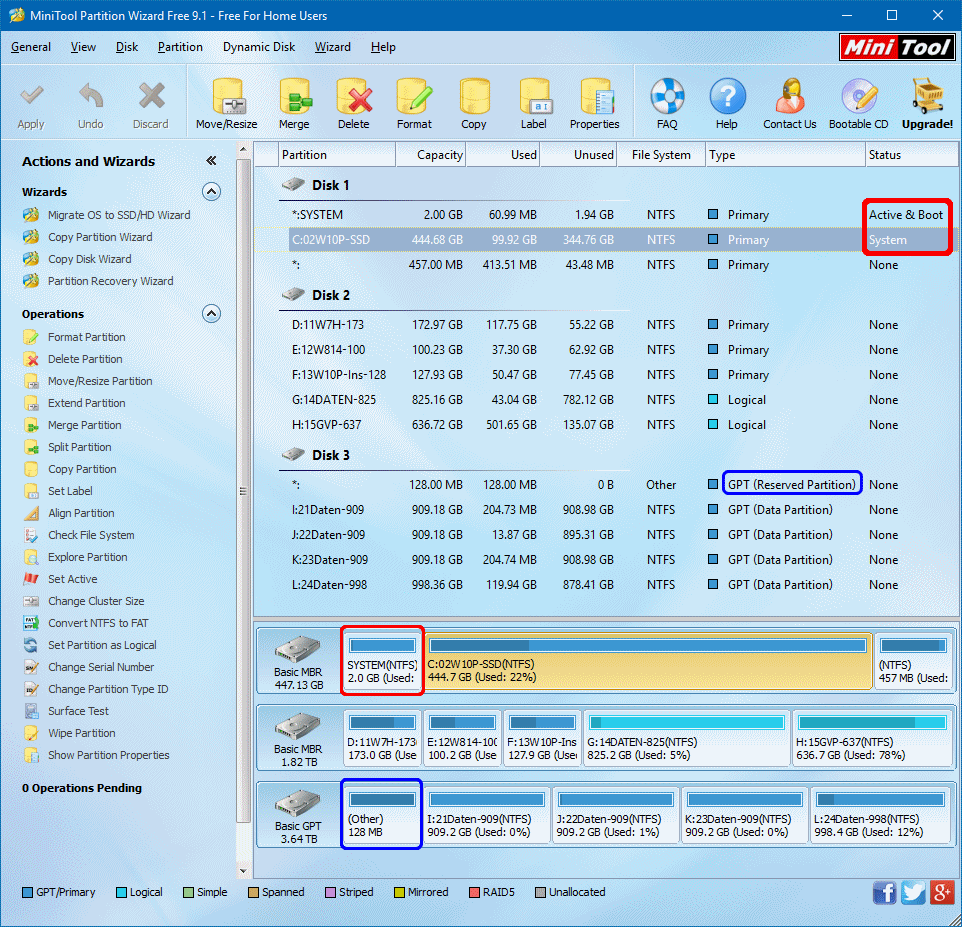The height and width of the screenshot is (927, 962).
Task: Open the Wizard menu
Action: [332, 47]
